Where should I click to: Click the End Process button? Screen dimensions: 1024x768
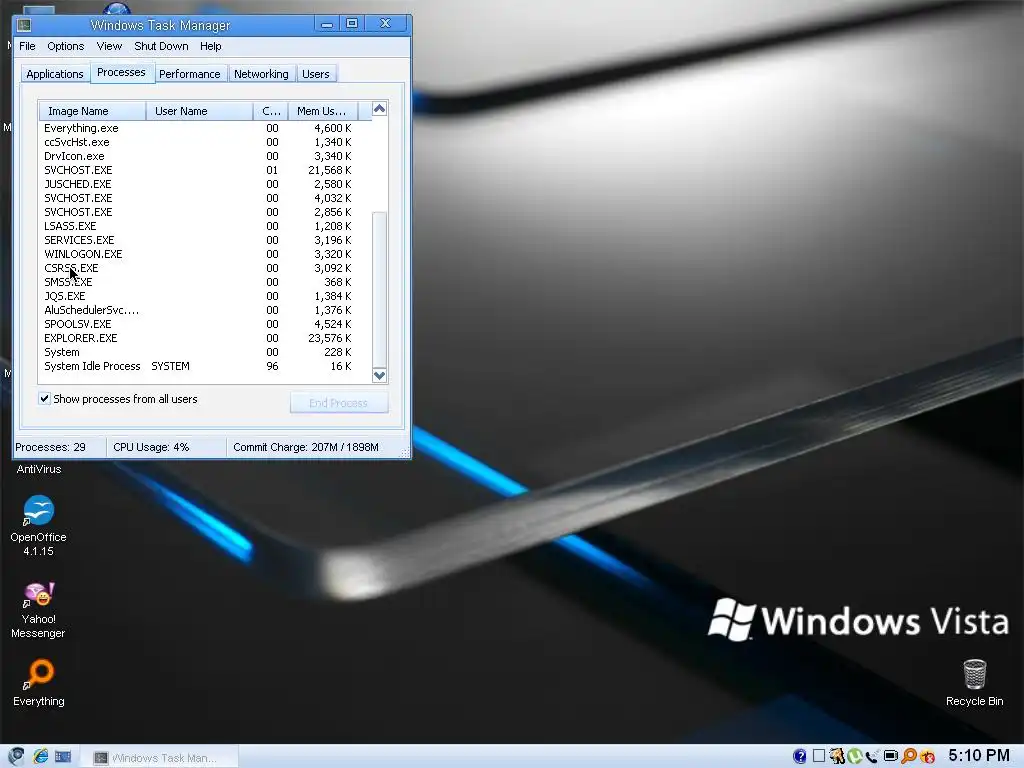(x=338, y=402)
